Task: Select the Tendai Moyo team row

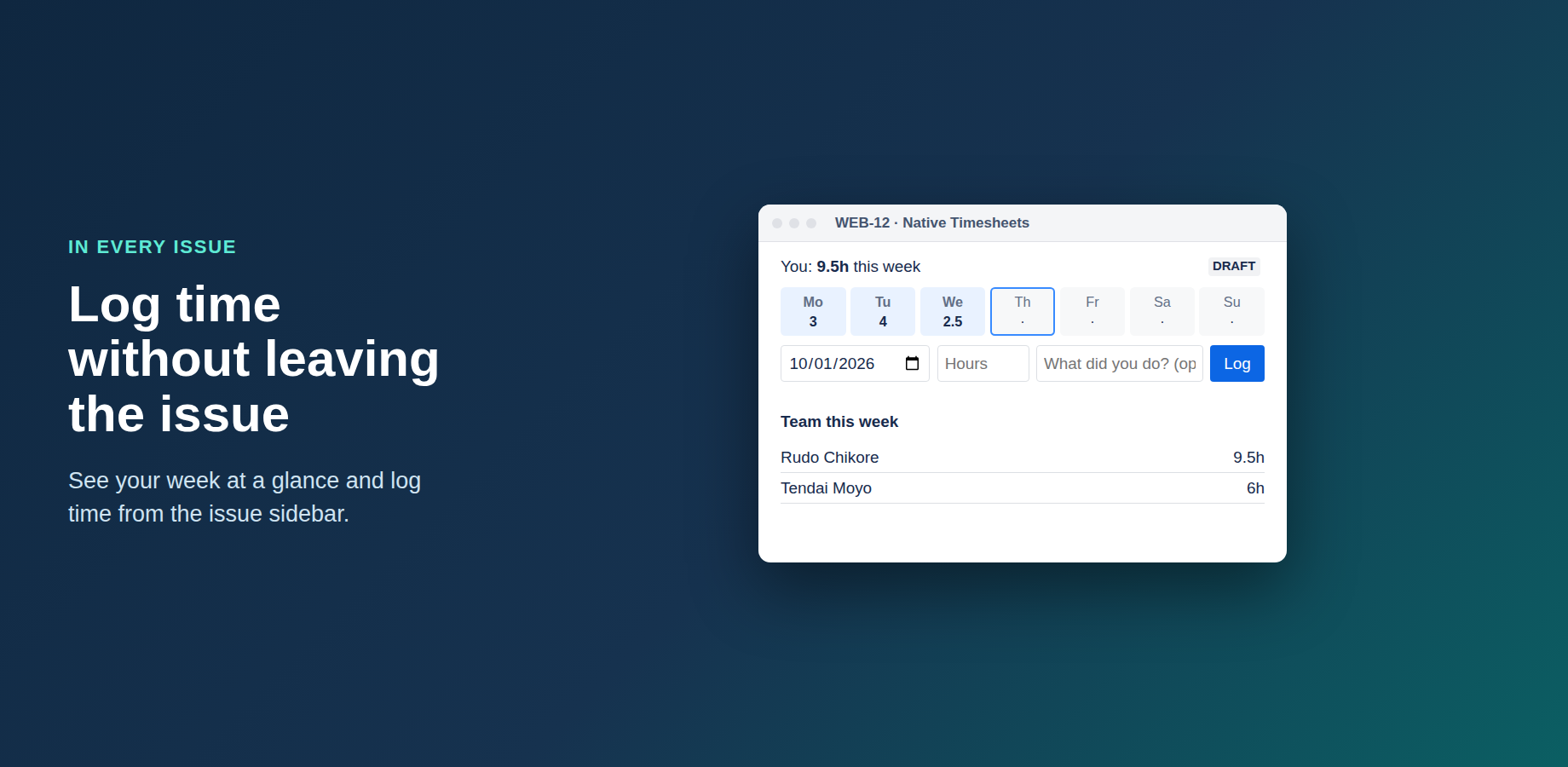Action: pyautogui.click(x=1023, y=488)
